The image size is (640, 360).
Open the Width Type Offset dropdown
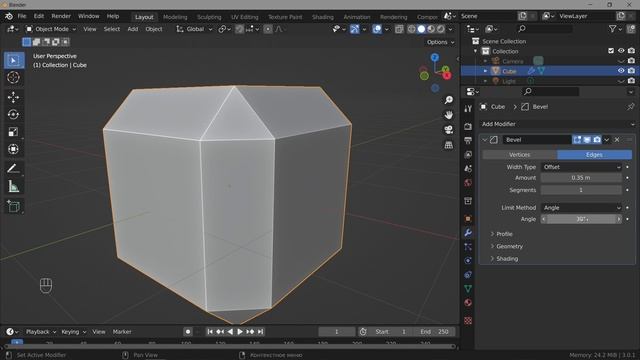pos(581,167)
